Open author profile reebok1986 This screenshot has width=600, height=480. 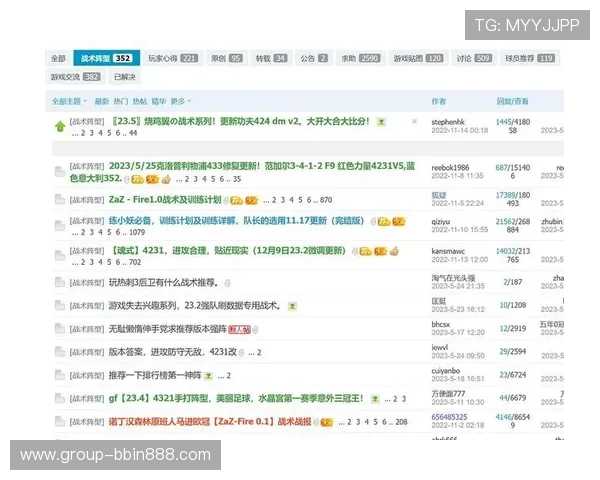pos(450,167)
